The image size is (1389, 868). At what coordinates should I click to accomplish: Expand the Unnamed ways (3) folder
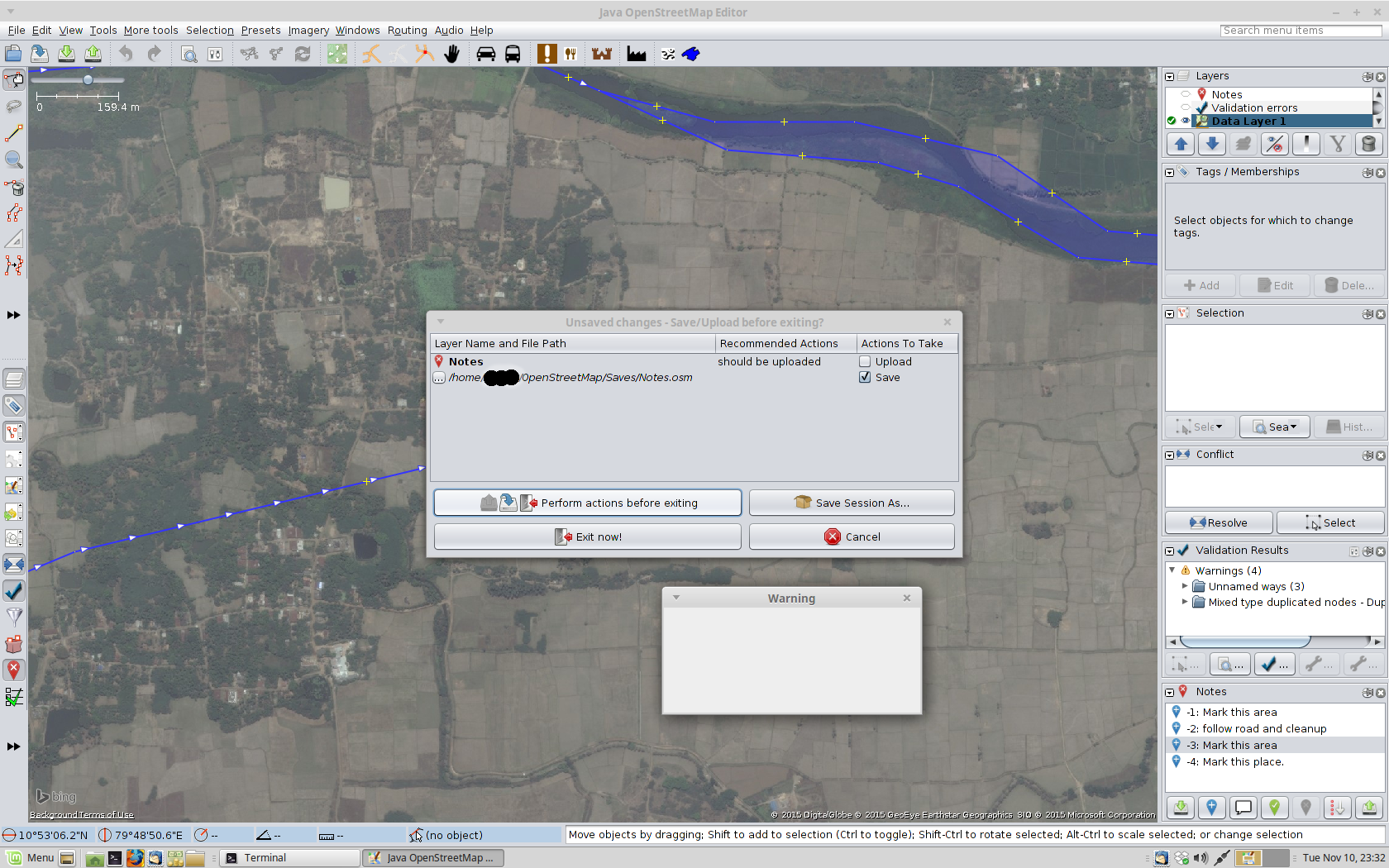pos(1185,586)
